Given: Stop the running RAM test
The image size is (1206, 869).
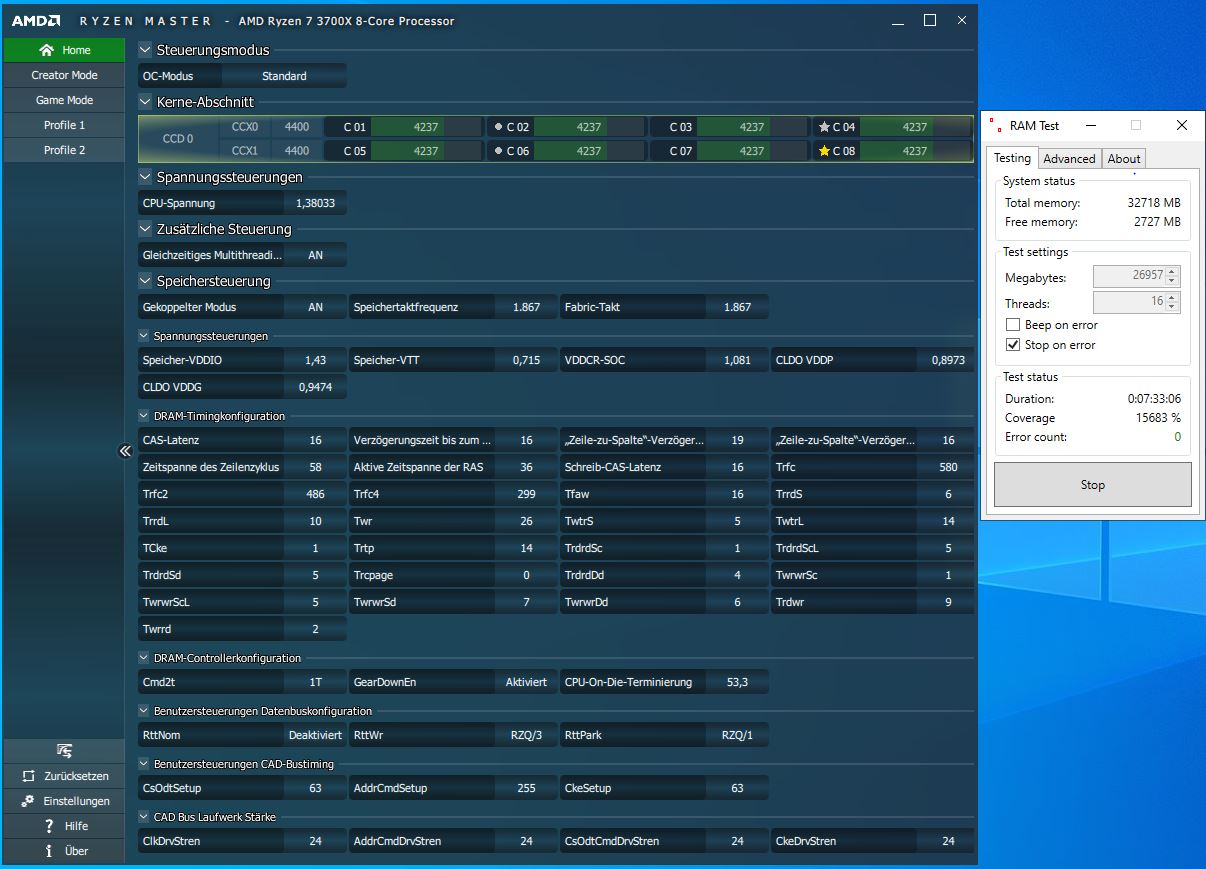Looking at the screenshot, I should click(x=1092, y=485).
